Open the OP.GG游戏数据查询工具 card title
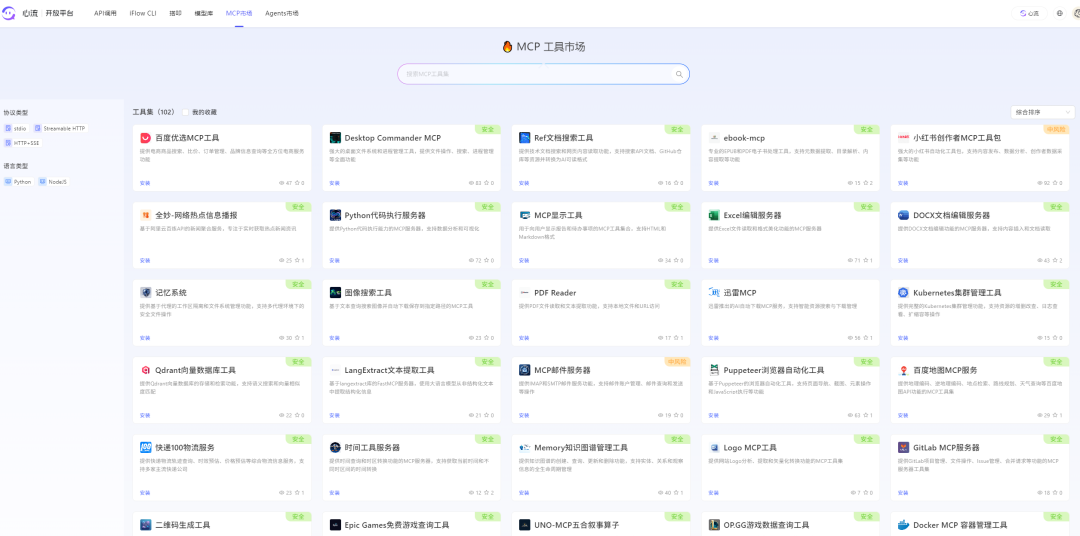This screenshot has width=1080, height=536. [767, 525]
